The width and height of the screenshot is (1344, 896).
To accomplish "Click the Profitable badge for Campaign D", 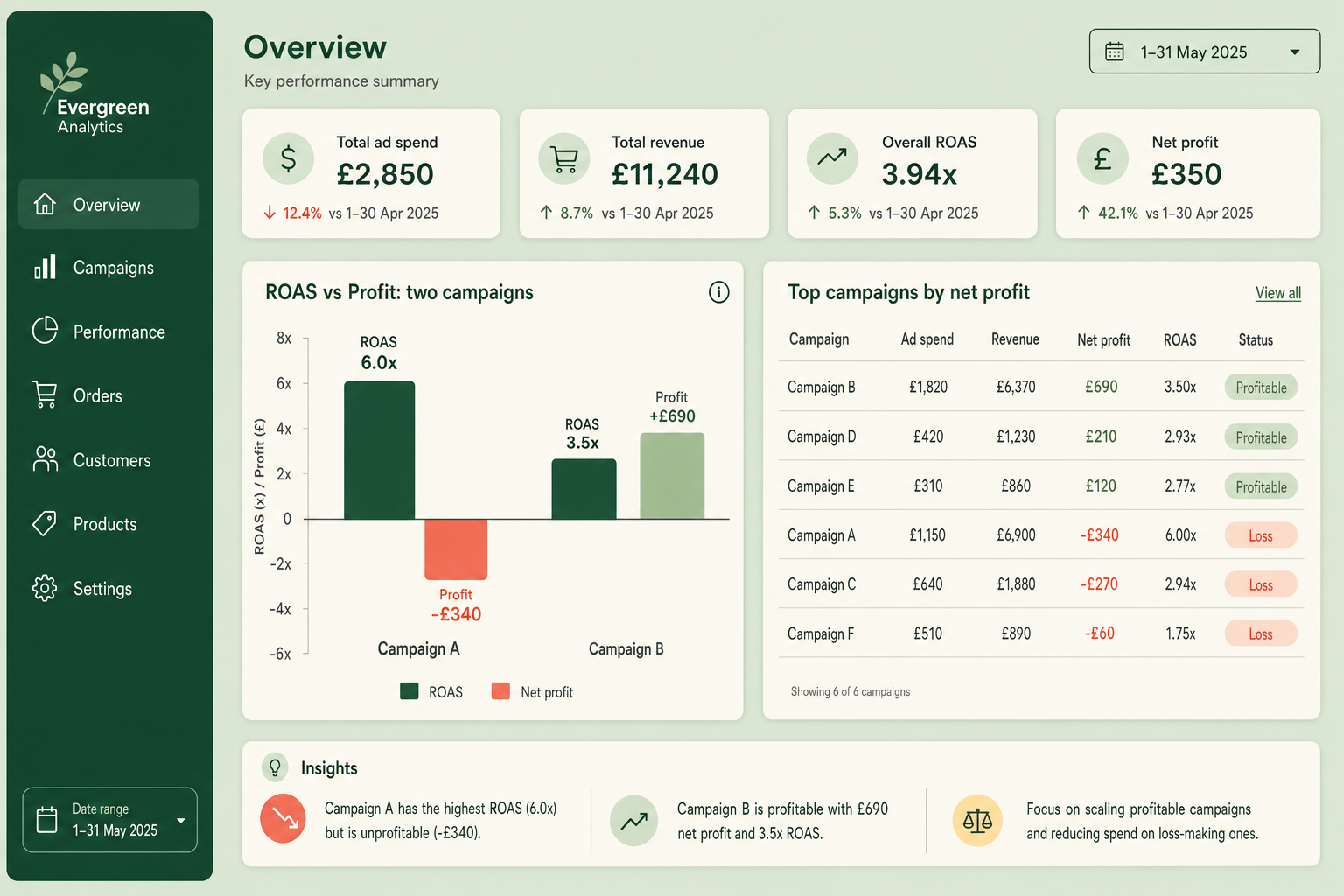I will click(x=1261, y=437).
